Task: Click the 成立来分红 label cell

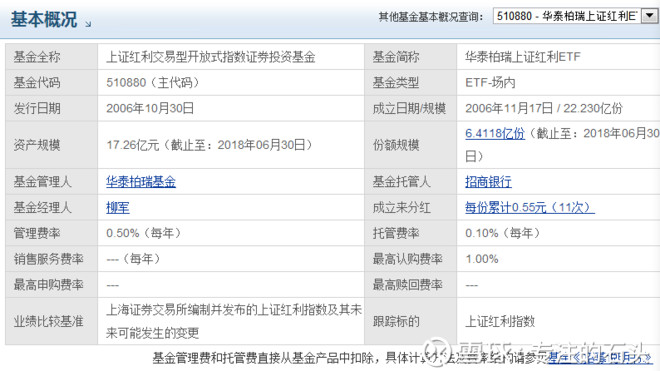Action: point(410,208)
